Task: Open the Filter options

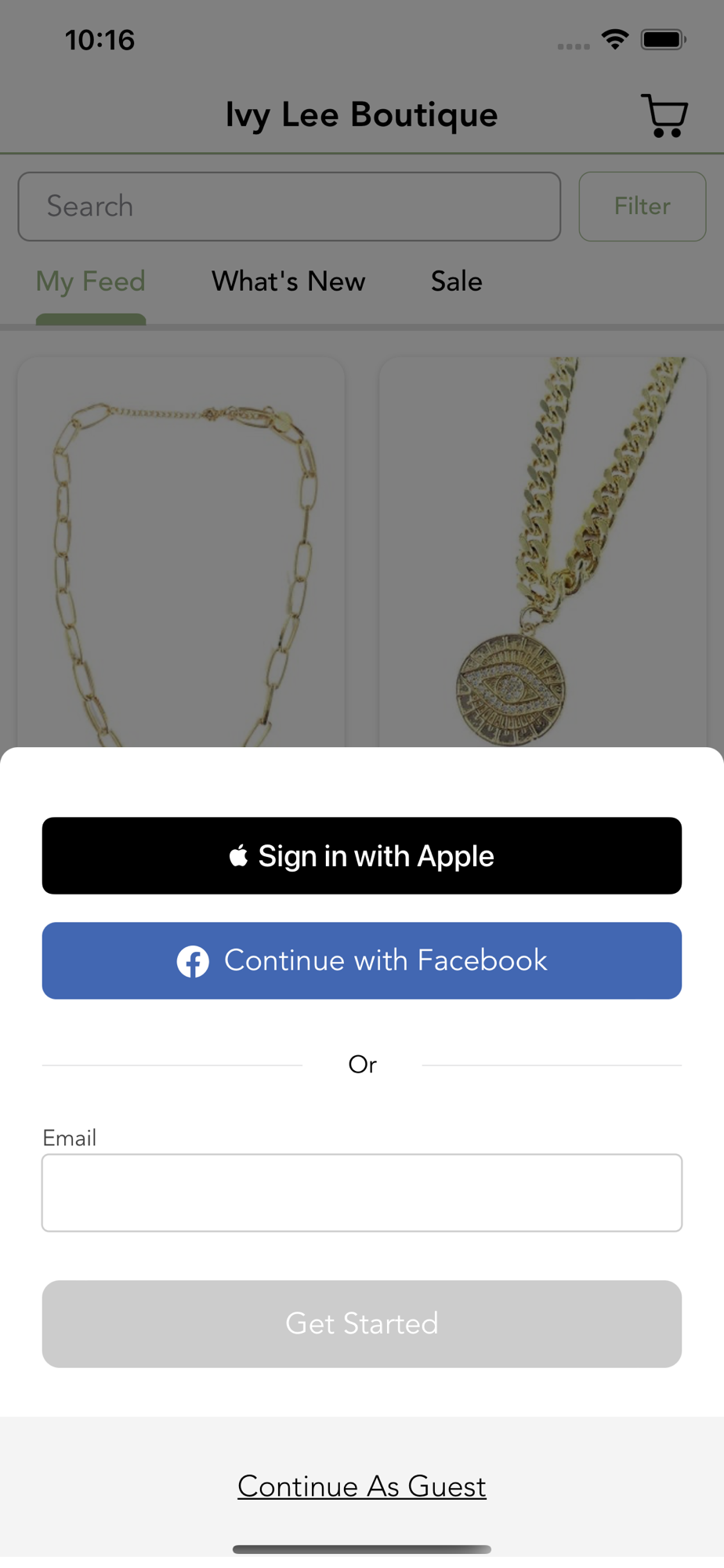Action: point(643,206)
